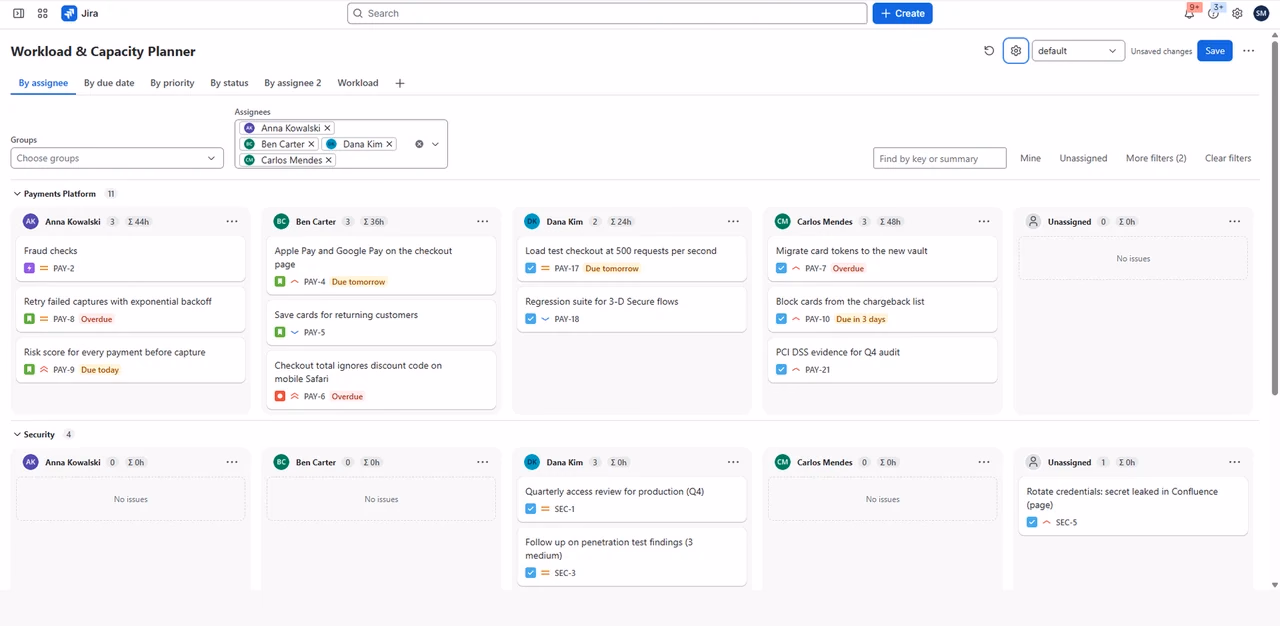
Task: Open issue key PAY-8
Action: tap(64, 319)
